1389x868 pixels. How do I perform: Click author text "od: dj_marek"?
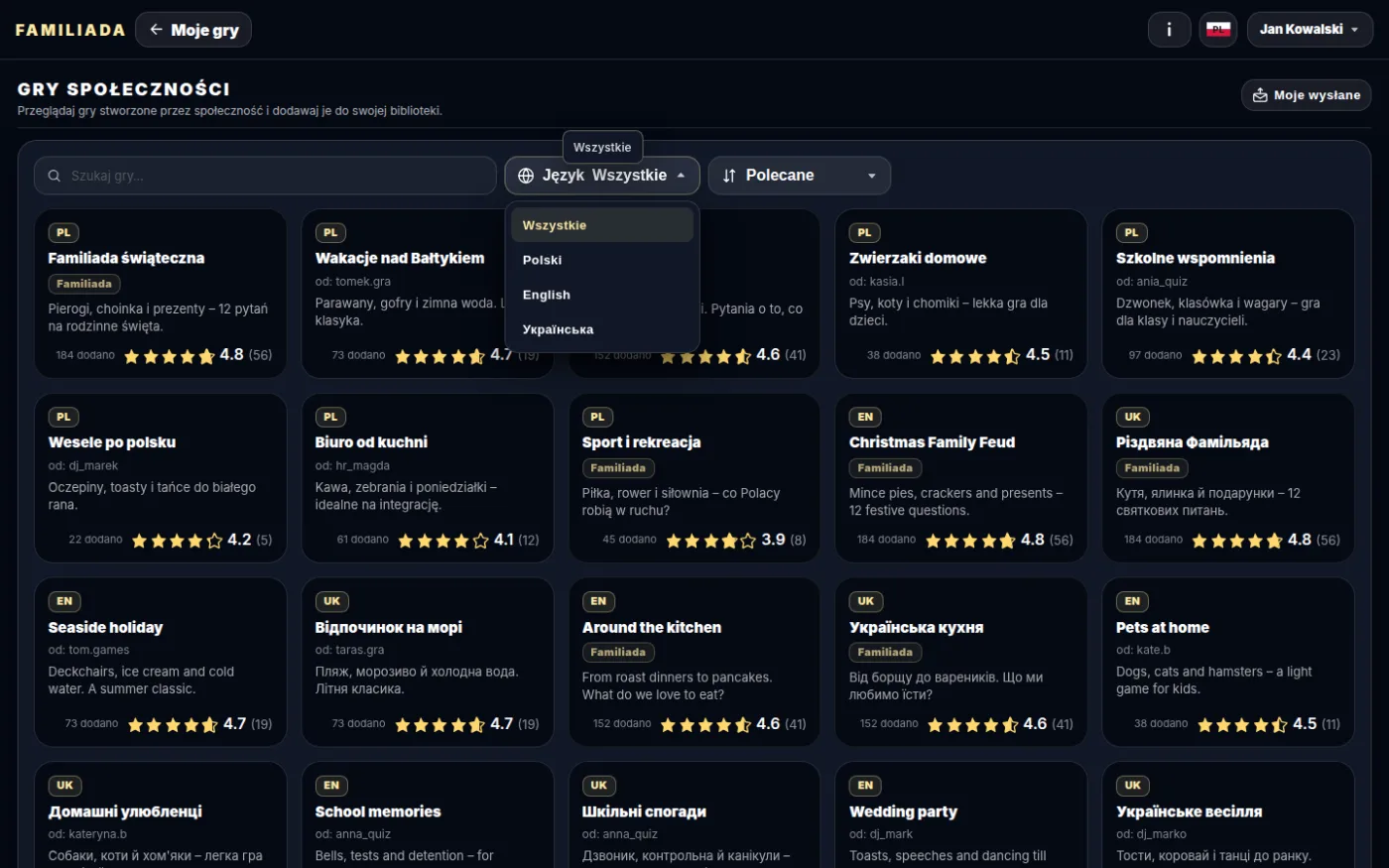[83, 465]
